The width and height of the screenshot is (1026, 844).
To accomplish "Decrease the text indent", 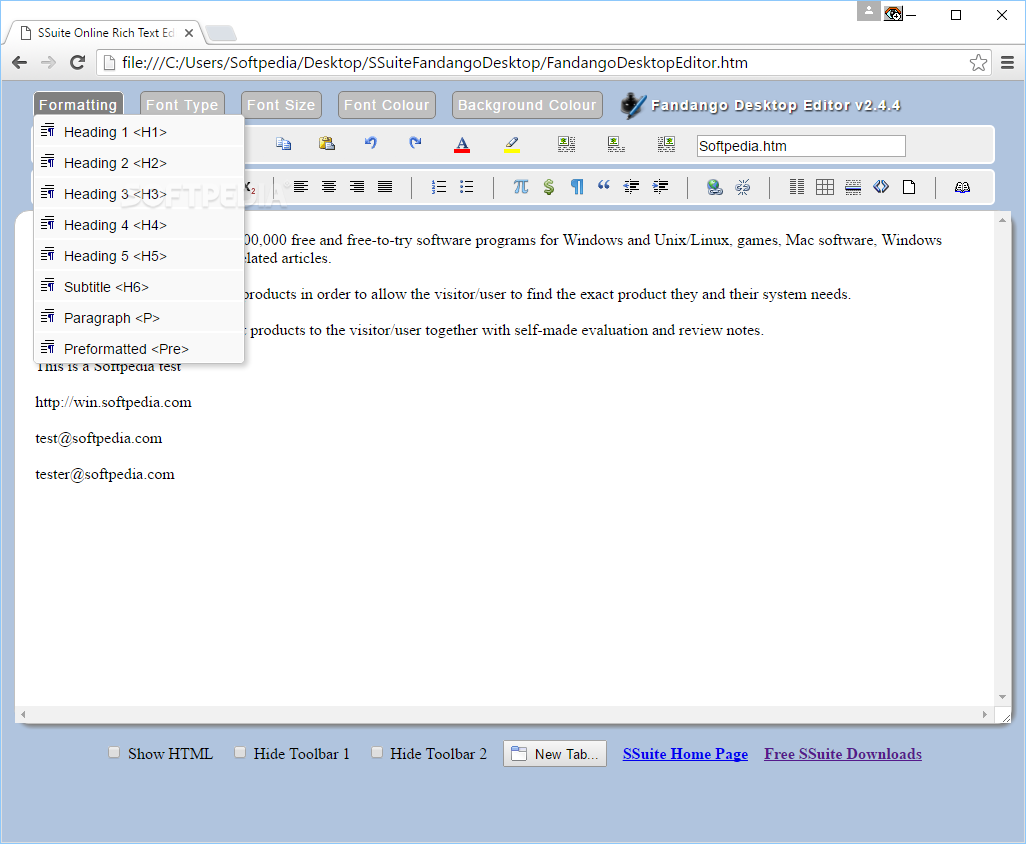I will [x=631, y=187].
